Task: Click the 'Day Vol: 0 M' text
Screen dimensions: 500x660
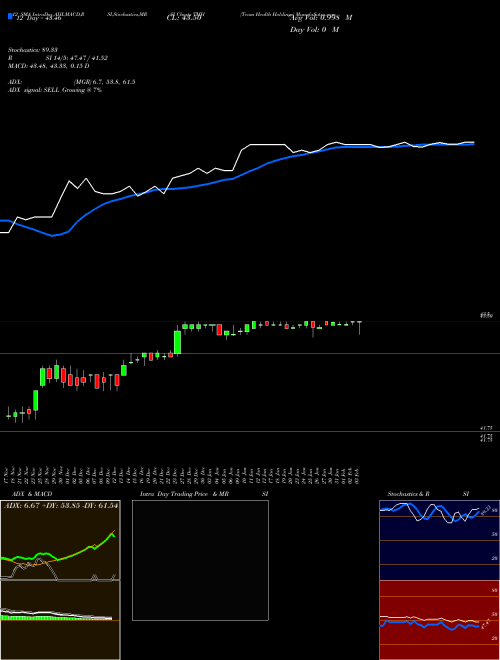Action: 314,30
